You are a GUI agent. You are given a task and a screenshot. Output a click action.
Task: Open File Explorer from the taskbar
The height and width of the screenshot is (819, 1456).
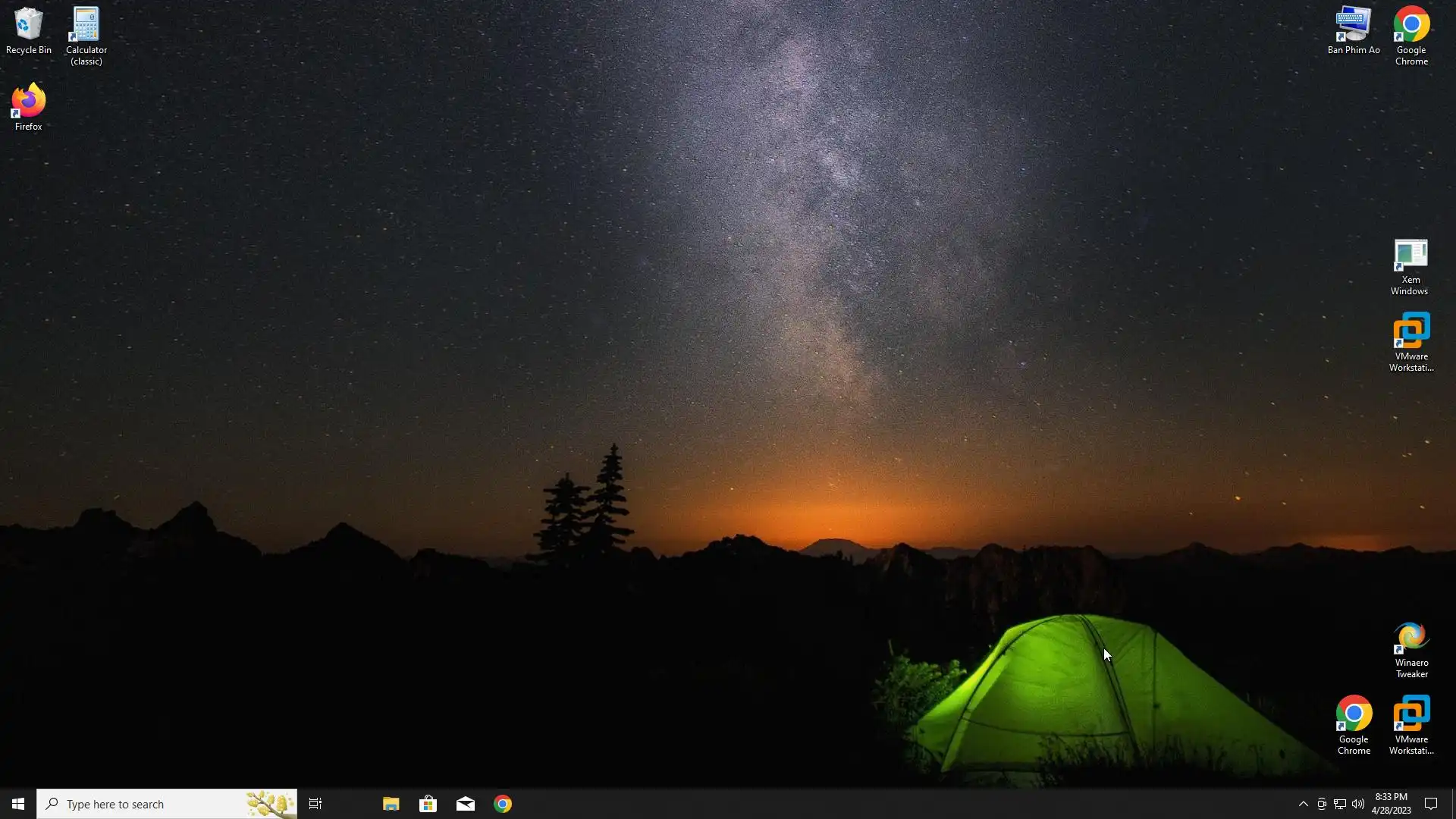391,804
